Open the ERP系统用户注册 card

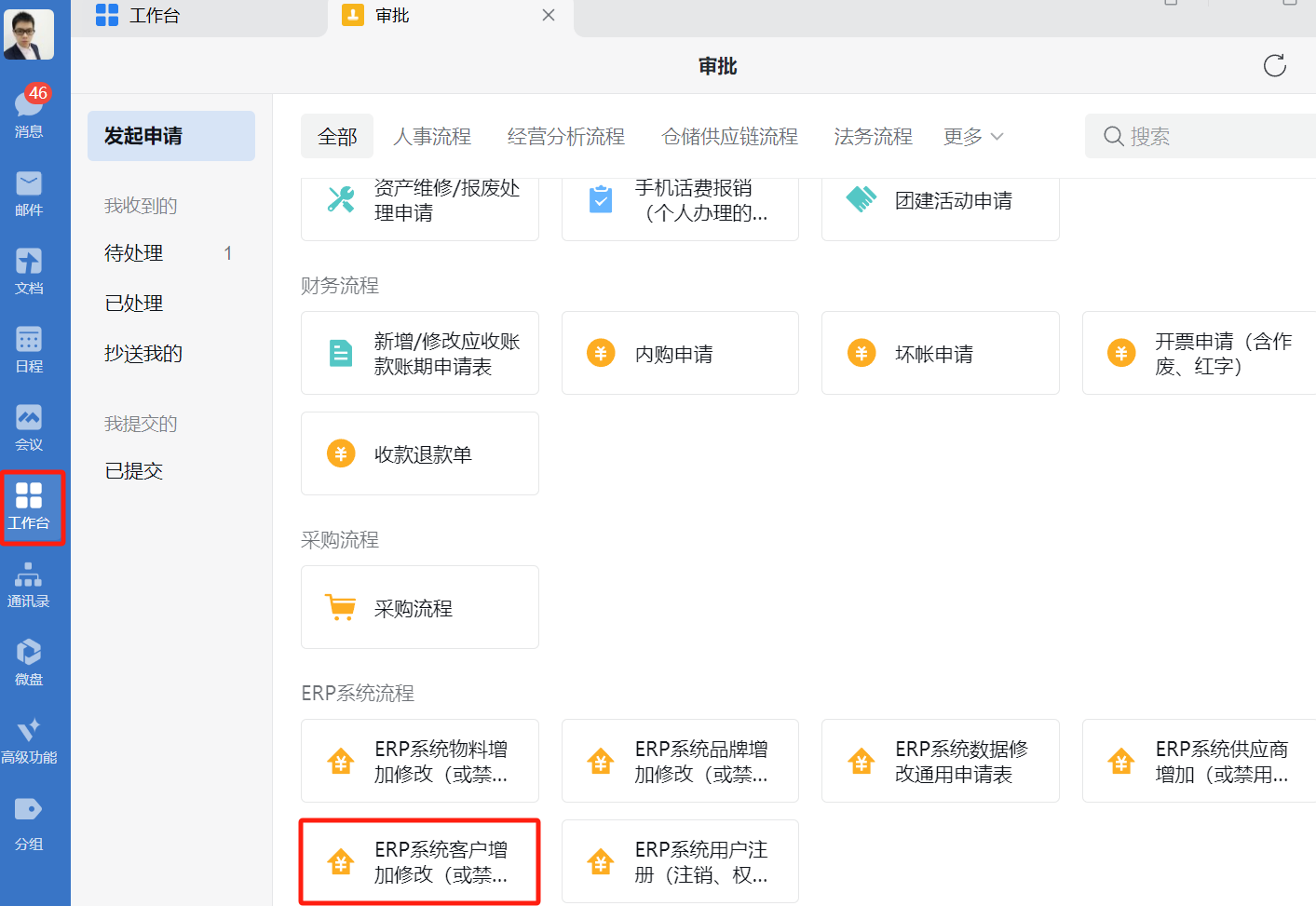coord(680,861)
